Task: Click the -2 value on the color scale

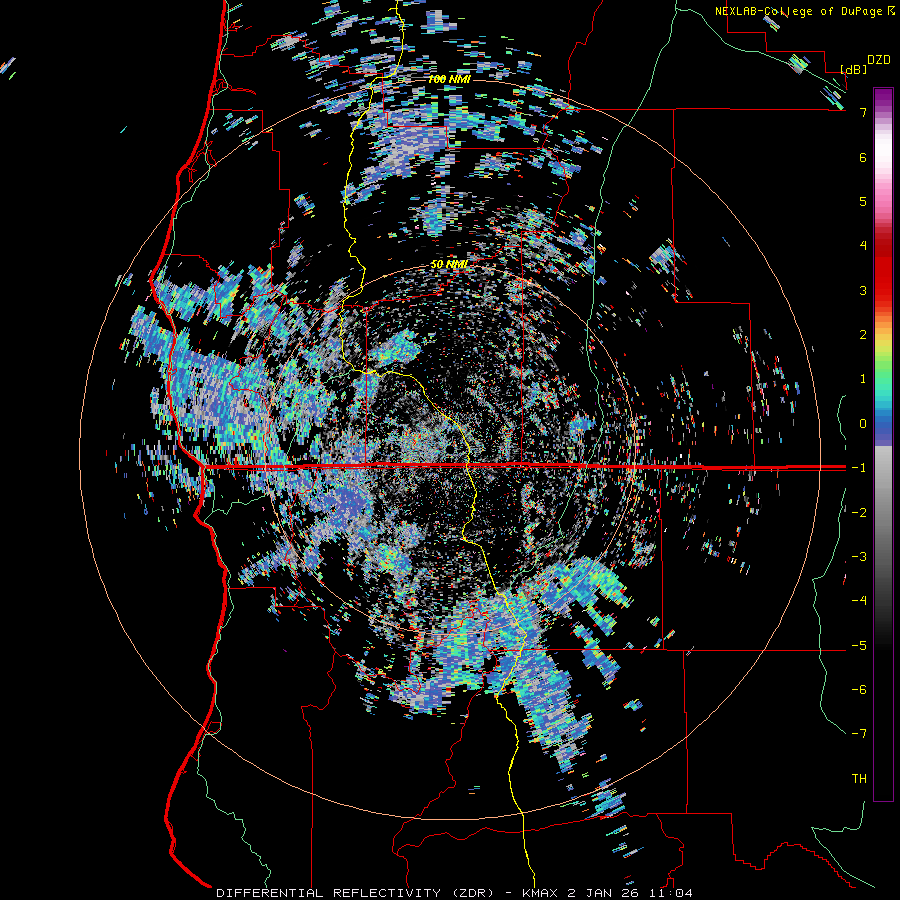Action: [x=859, y=513]
